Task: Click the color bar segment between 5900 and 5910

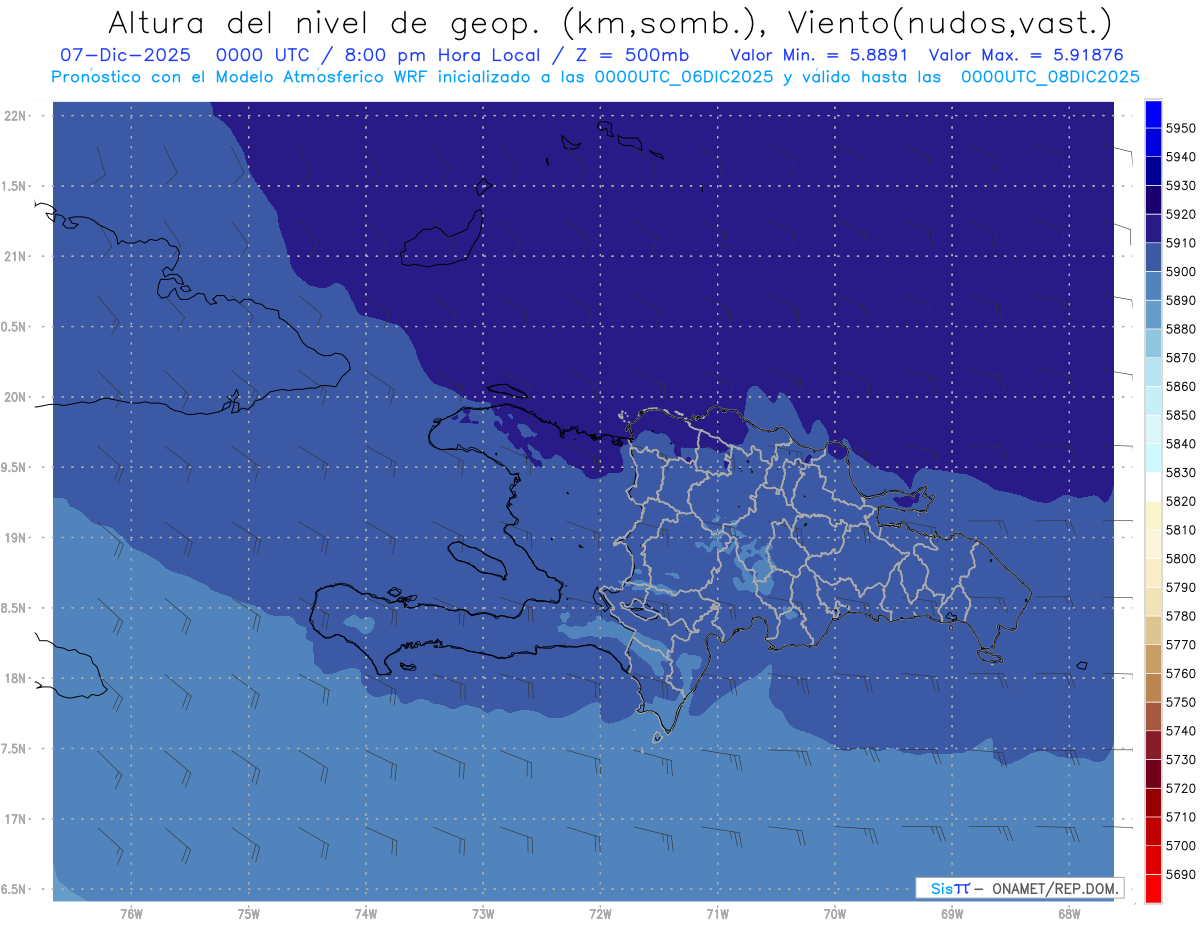Action: click(1153, 257)
